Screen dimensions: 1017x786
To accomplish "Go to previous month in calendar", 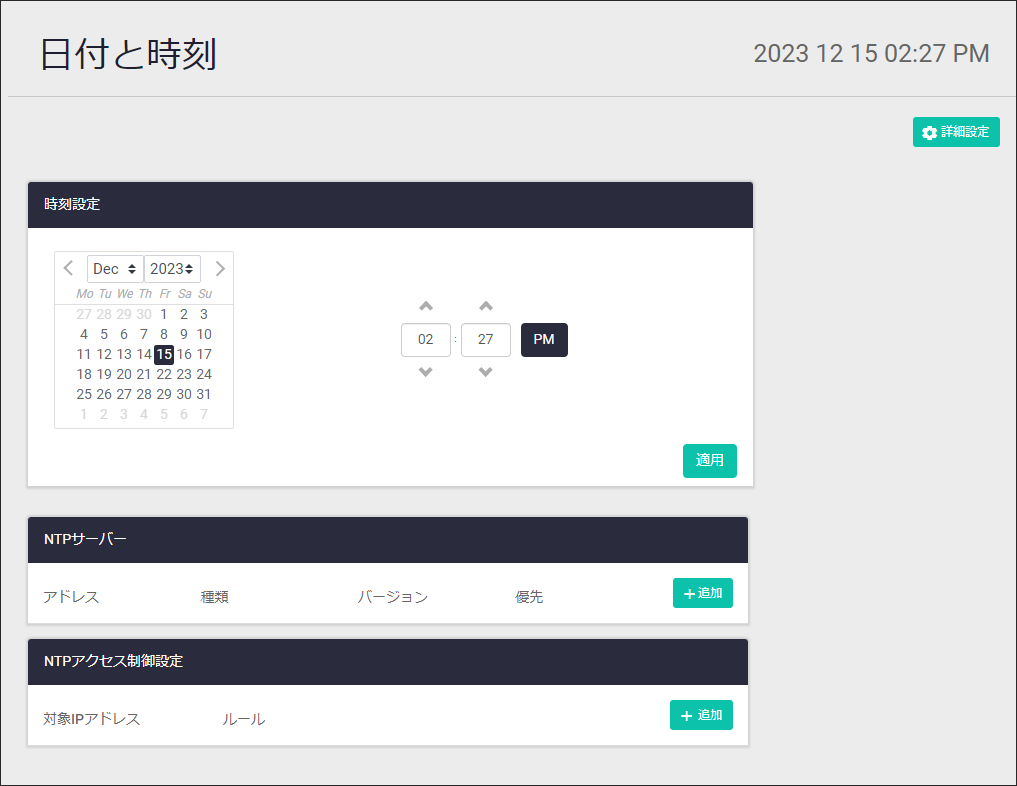I will (68, 268).
